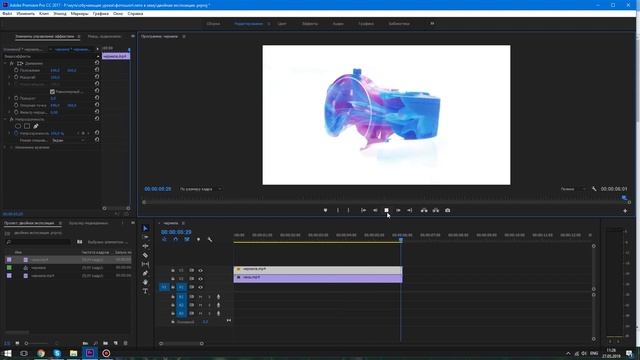Select the Selection tool in the tools panel
The image size is (640, 360).
tap(146, 229)
